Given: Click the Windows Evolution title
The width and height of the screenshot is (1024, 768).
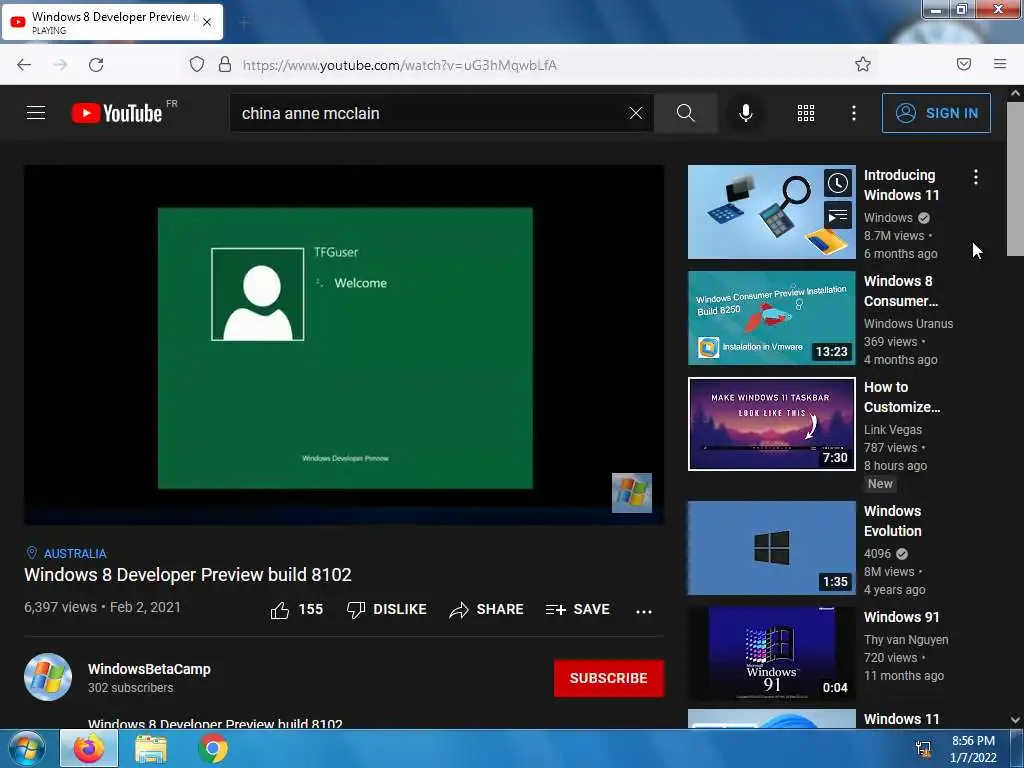Looking at the screenshot, I should [893, 521].
